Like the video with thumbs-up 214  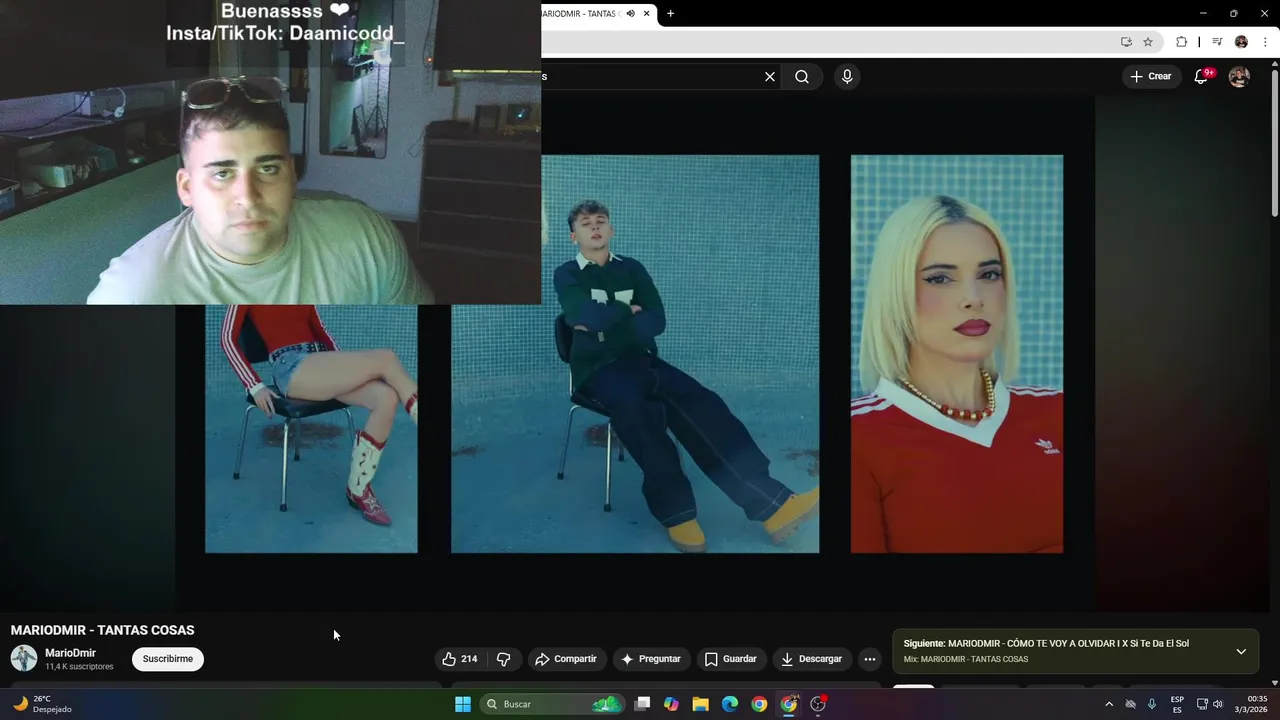pyautogui.click(x=460, y=659)
